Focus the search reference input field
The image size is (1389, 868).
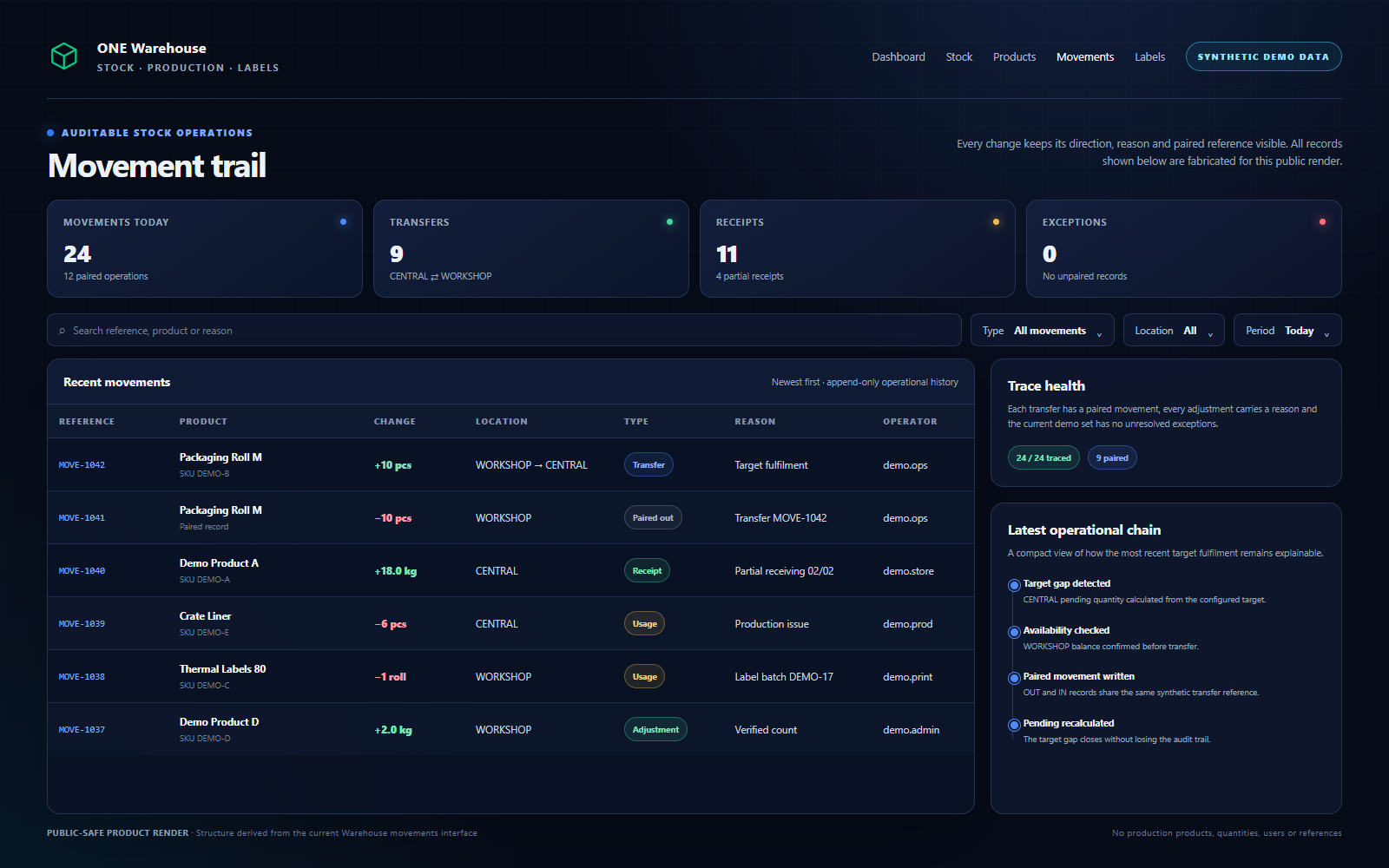[504, 330]
